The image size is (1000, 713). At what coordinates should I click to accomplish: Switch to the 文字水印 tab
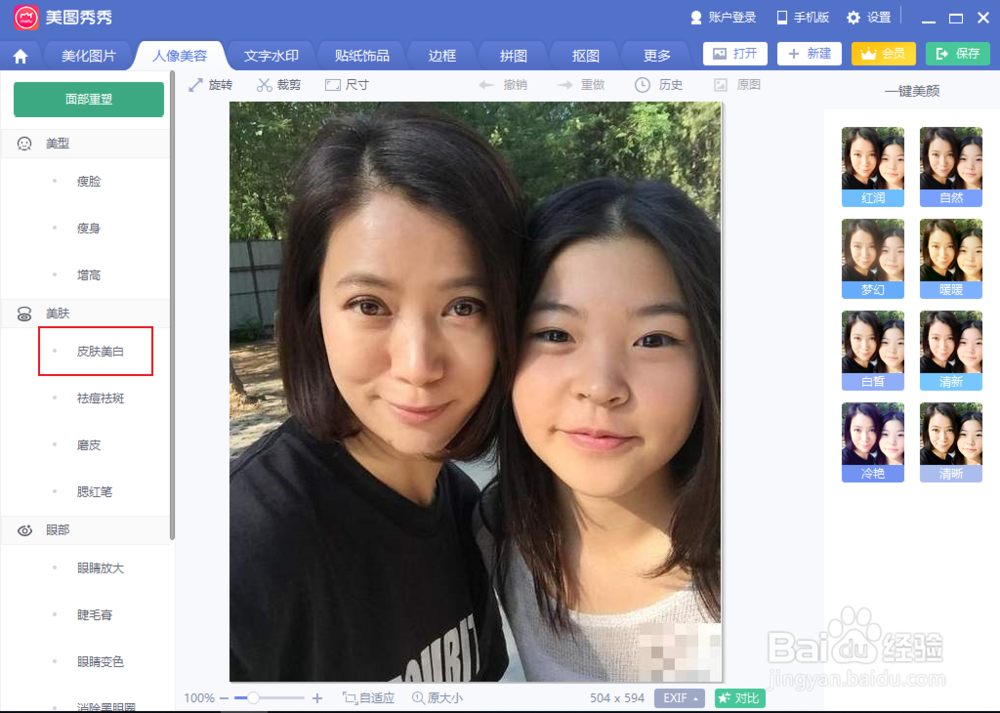click(x=271, y=56)
